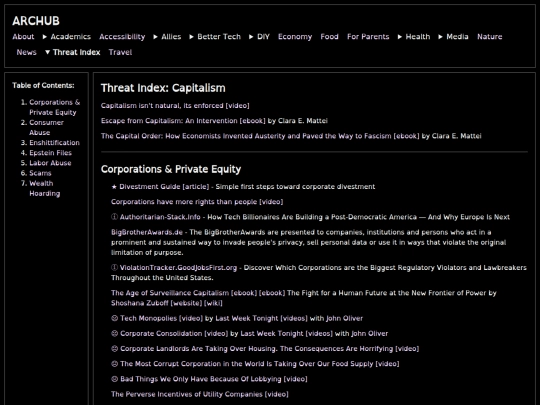Open the Travel page
Screen dimensions: 540x405
coord(121,52)
